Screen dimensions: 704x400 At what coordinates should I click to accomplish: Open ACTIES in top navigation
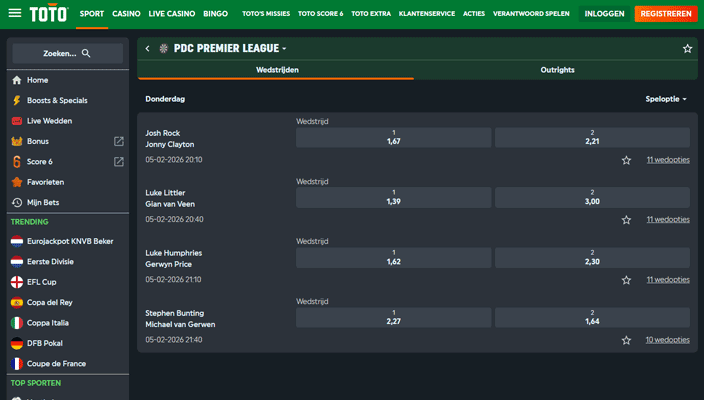[474, 14]
